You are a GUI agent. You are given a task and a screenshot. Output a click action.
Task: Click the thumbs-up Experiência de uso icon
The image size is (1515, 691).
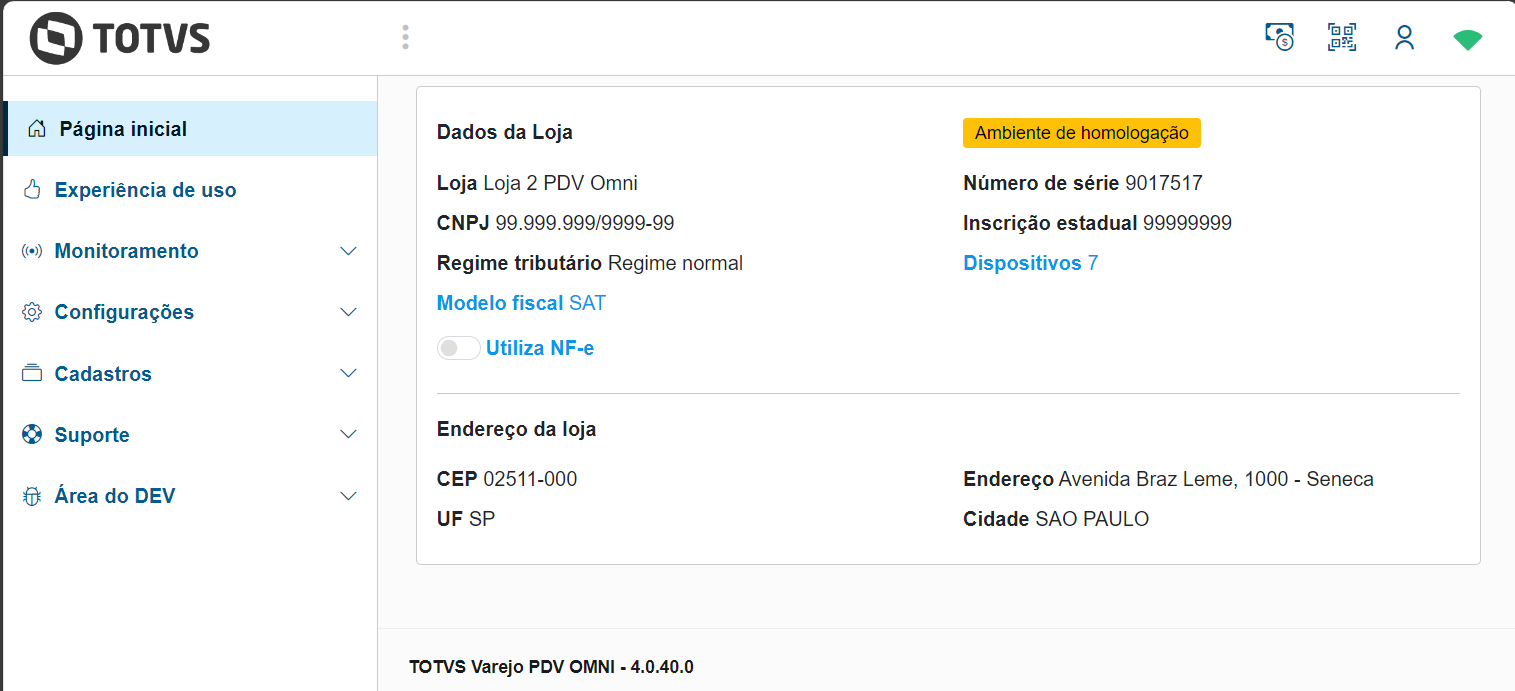tap(32, 190)
